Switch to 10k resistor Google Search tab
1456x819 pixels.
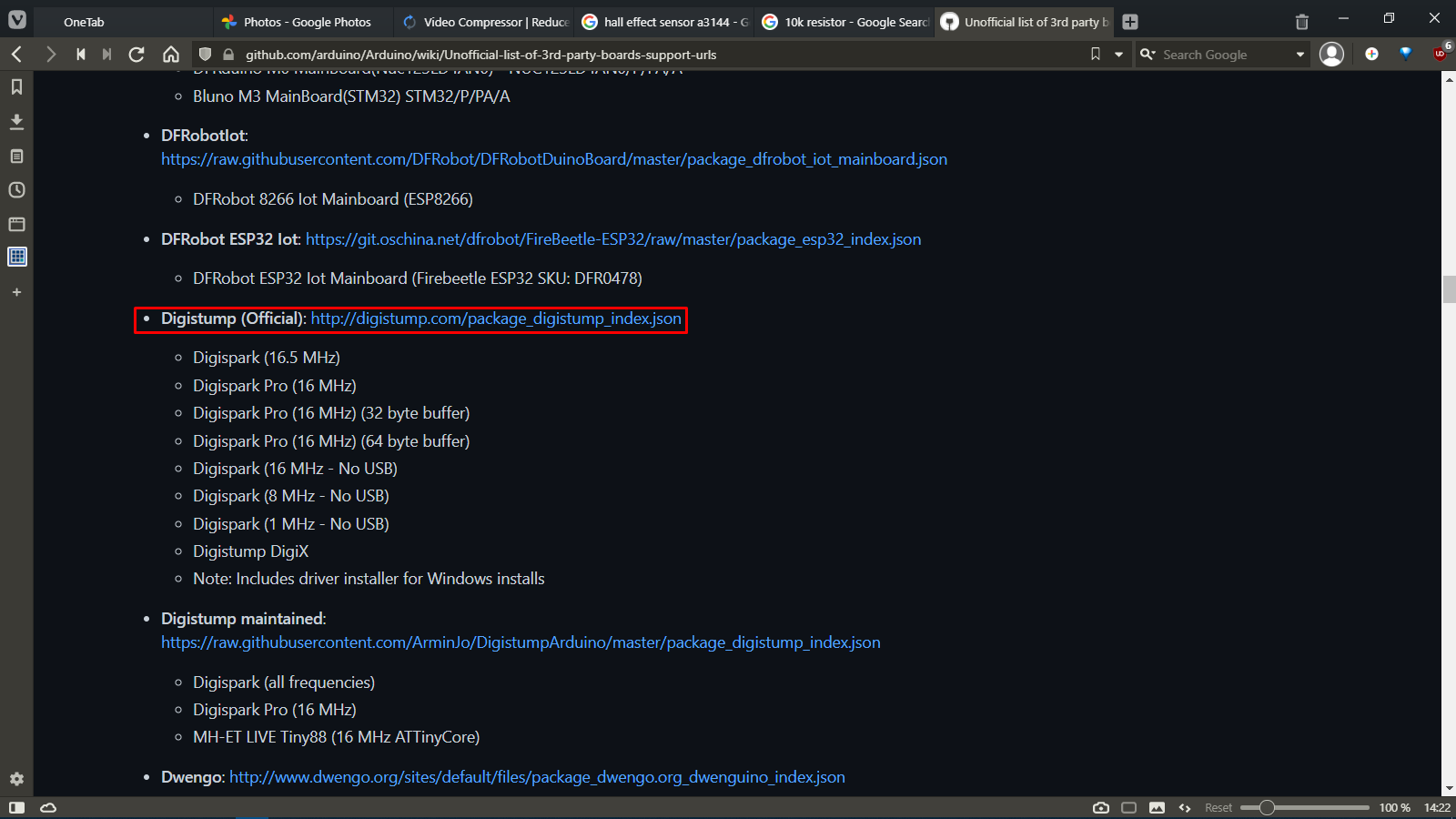[x=845, y=22]
